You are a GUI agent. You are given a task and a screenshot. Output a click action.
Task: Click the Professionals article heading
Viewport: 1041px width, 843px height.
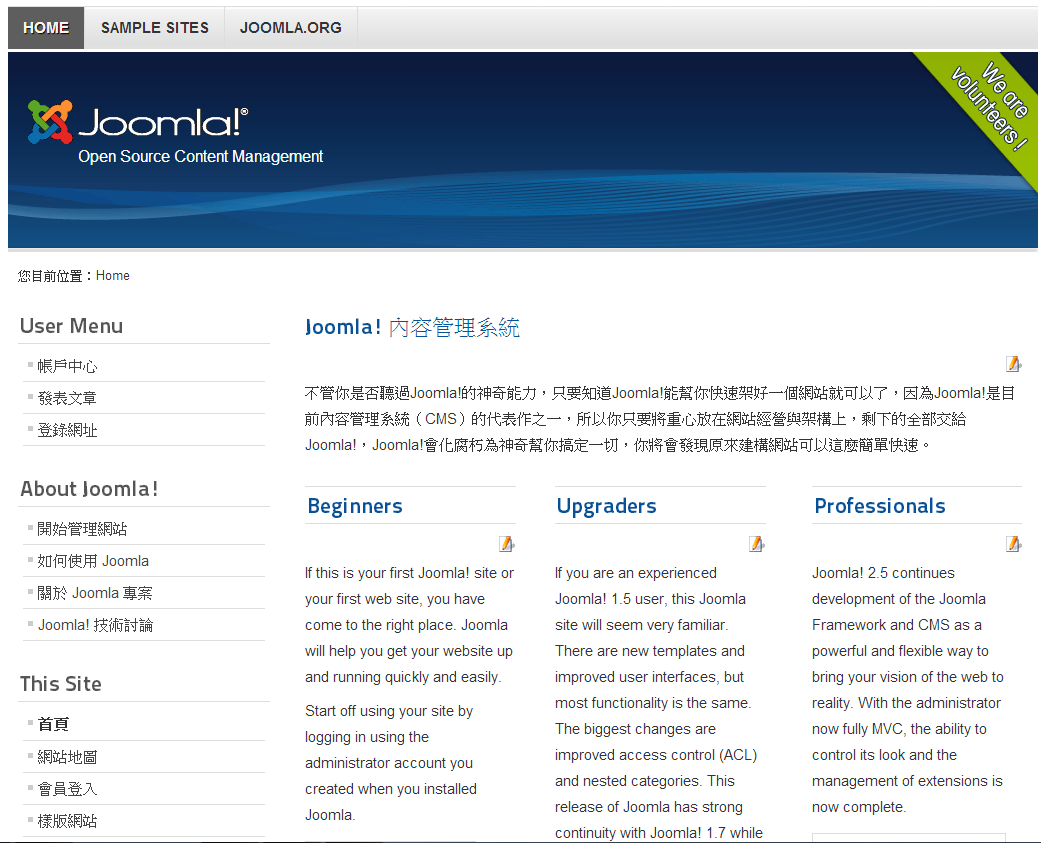[x=880, y=506]
